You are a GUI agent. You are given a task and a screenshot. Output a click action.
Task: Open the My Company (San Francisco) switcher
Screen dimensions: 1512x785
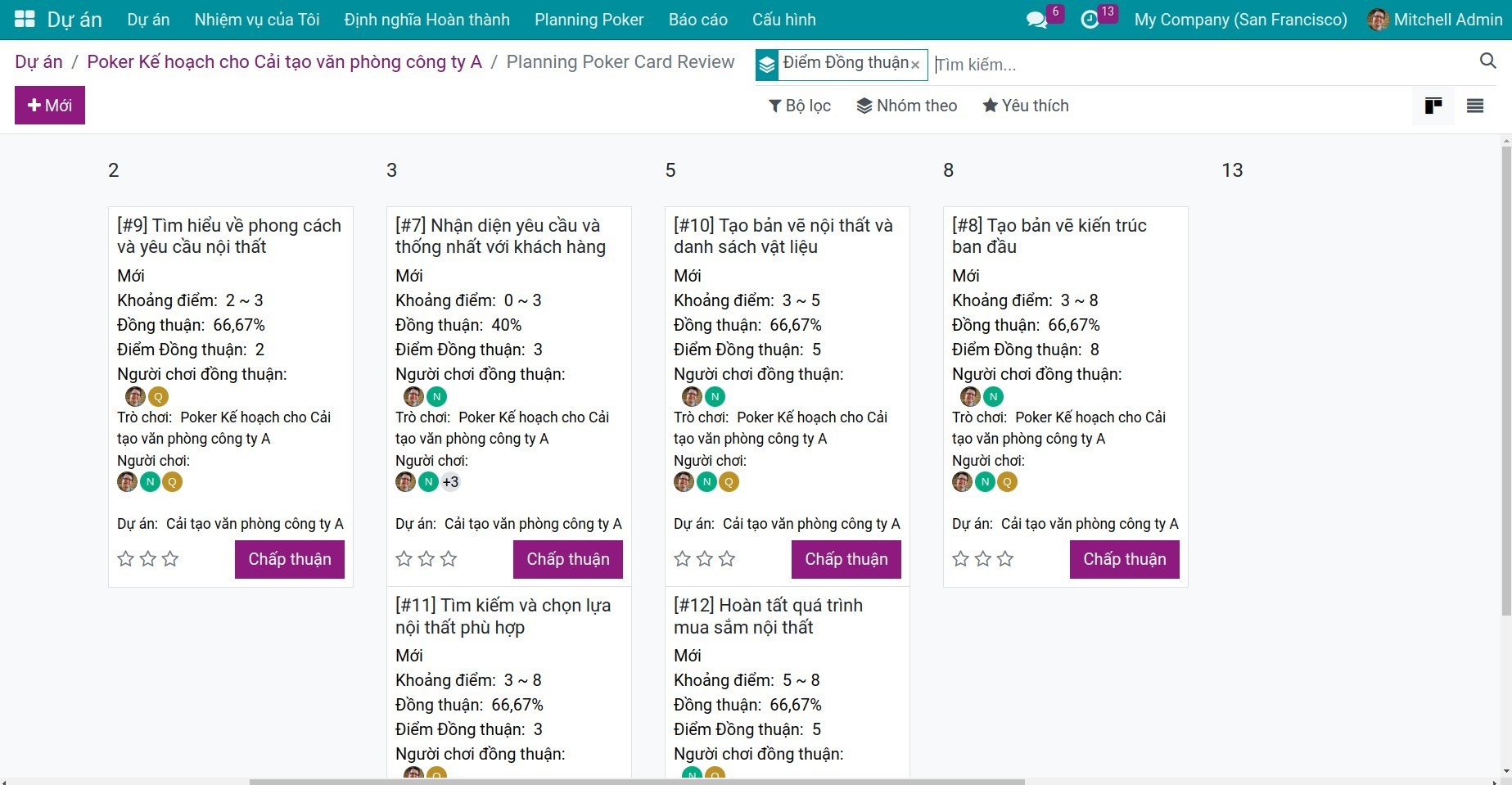1240,20
